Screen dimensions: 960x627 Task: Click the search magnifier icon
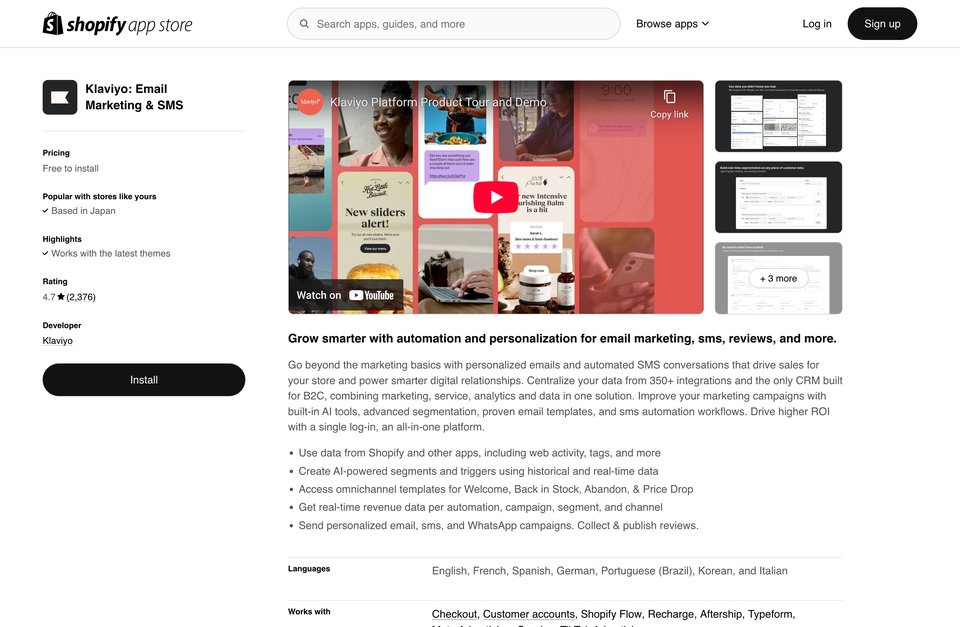click(304, 24)
